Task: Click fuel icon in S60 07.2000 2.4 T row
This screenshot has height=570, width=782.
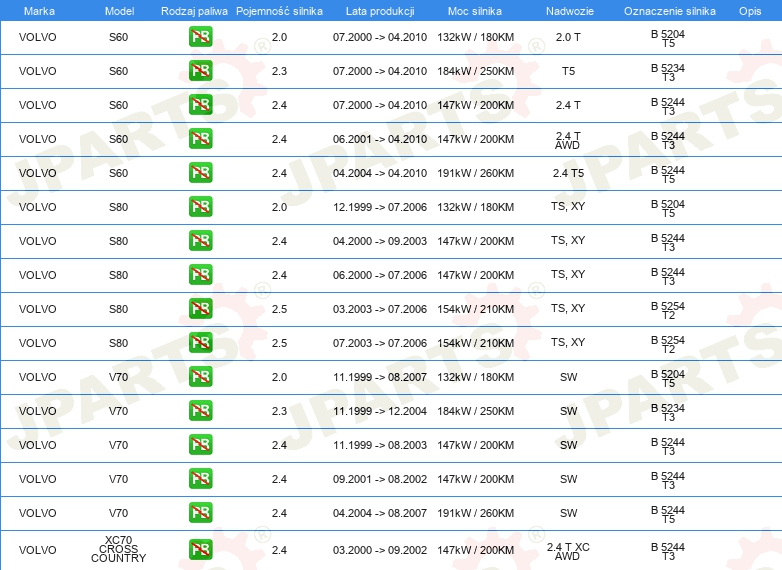Action: (x=200, y=105)
